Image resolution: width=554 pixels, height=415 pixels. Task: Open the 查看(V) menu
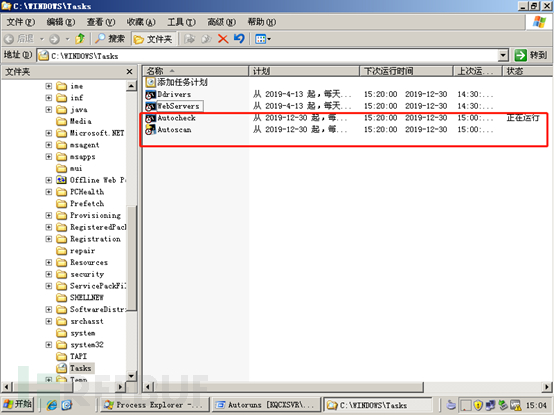click(x=101, y=22)
